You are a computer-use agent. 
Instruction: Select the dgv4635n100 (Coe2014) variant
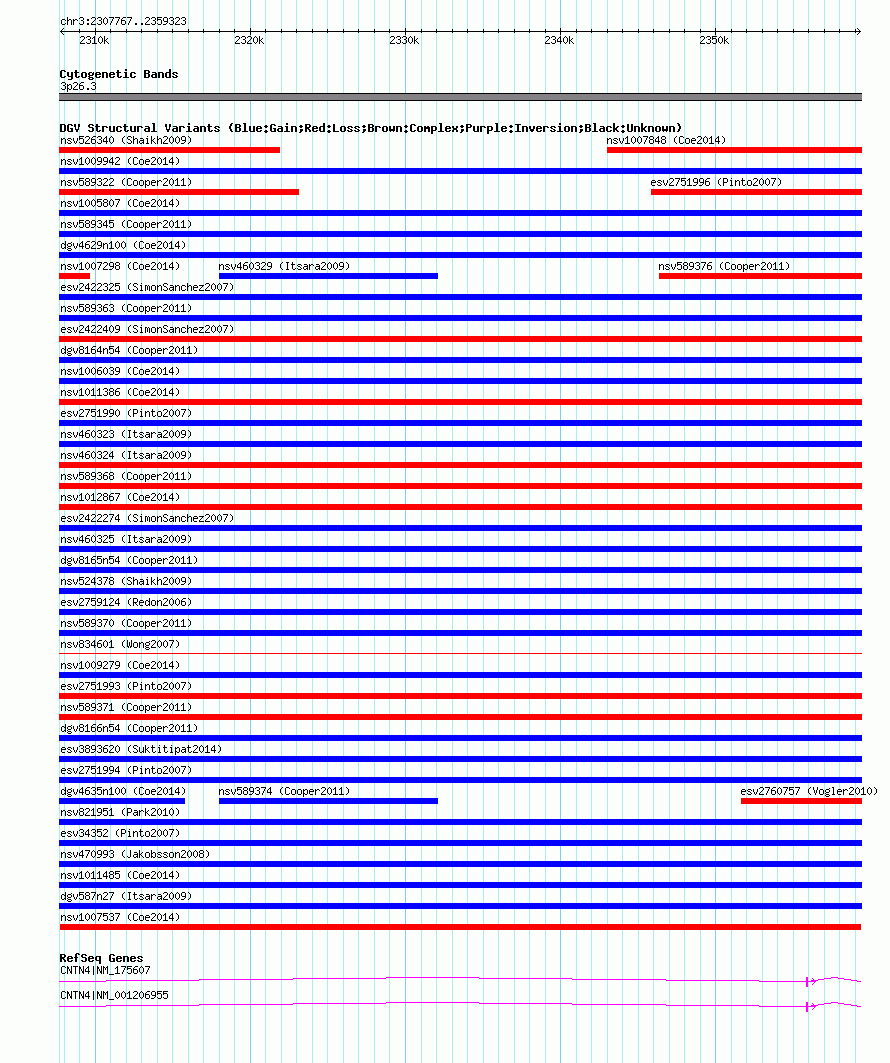click(123, 792)
